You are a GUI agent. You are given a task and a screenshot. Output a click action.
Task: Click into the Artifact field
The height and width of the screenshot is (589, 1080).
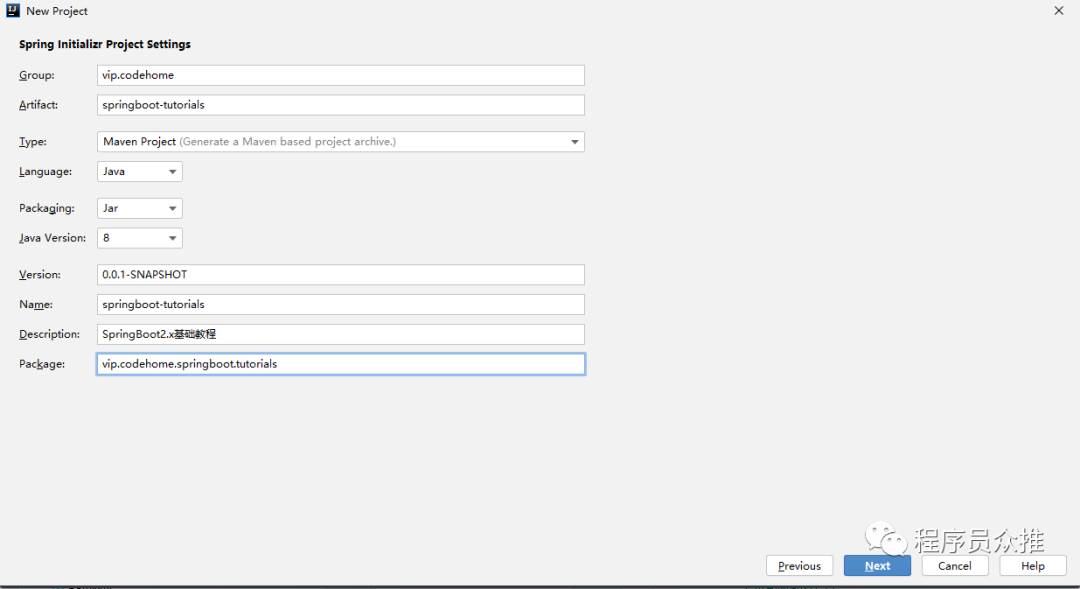click(341, 105)
